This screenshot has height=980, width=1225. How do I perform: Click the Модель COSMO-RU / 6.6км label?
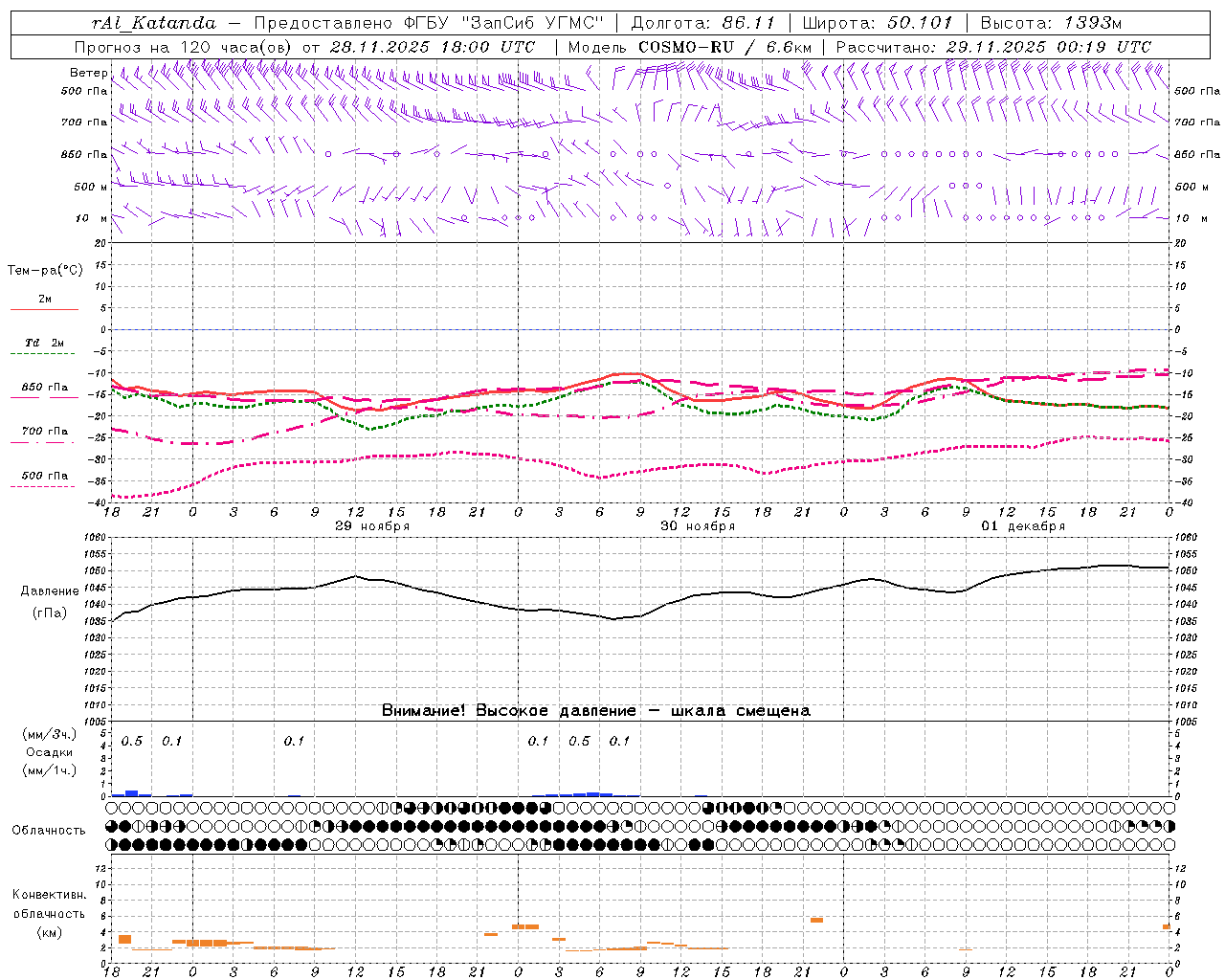click(x=689, y=47)
